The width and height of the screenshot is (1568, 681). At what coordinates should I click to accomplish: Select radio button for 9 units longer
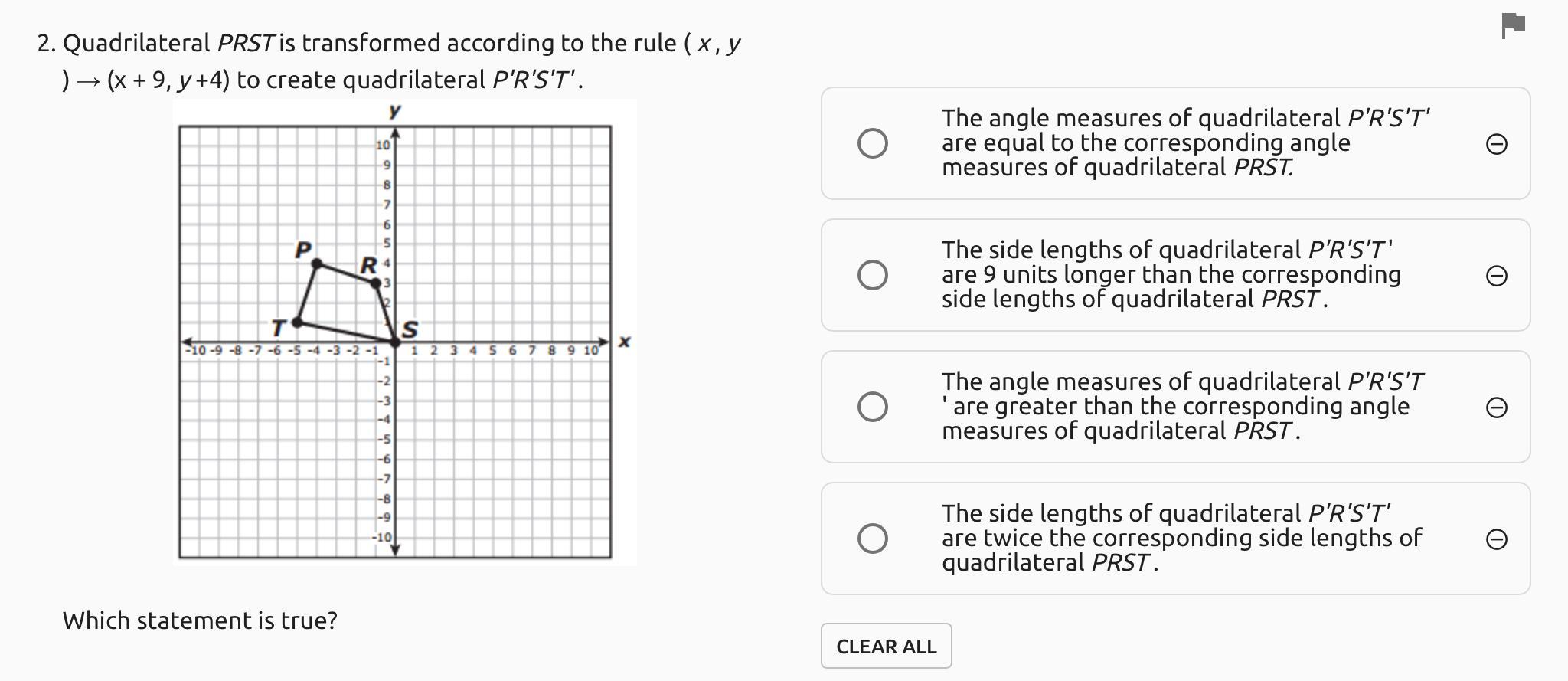pos(872,275)
